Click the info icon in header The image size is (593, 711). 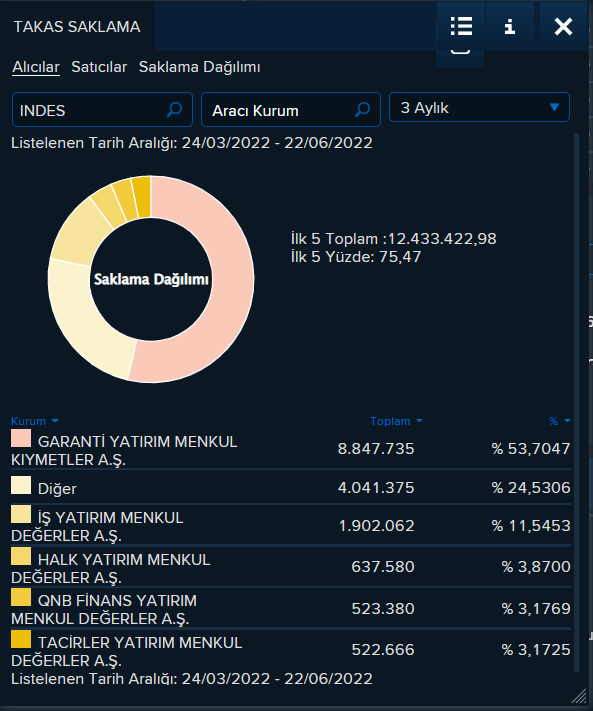click(510, 26)
